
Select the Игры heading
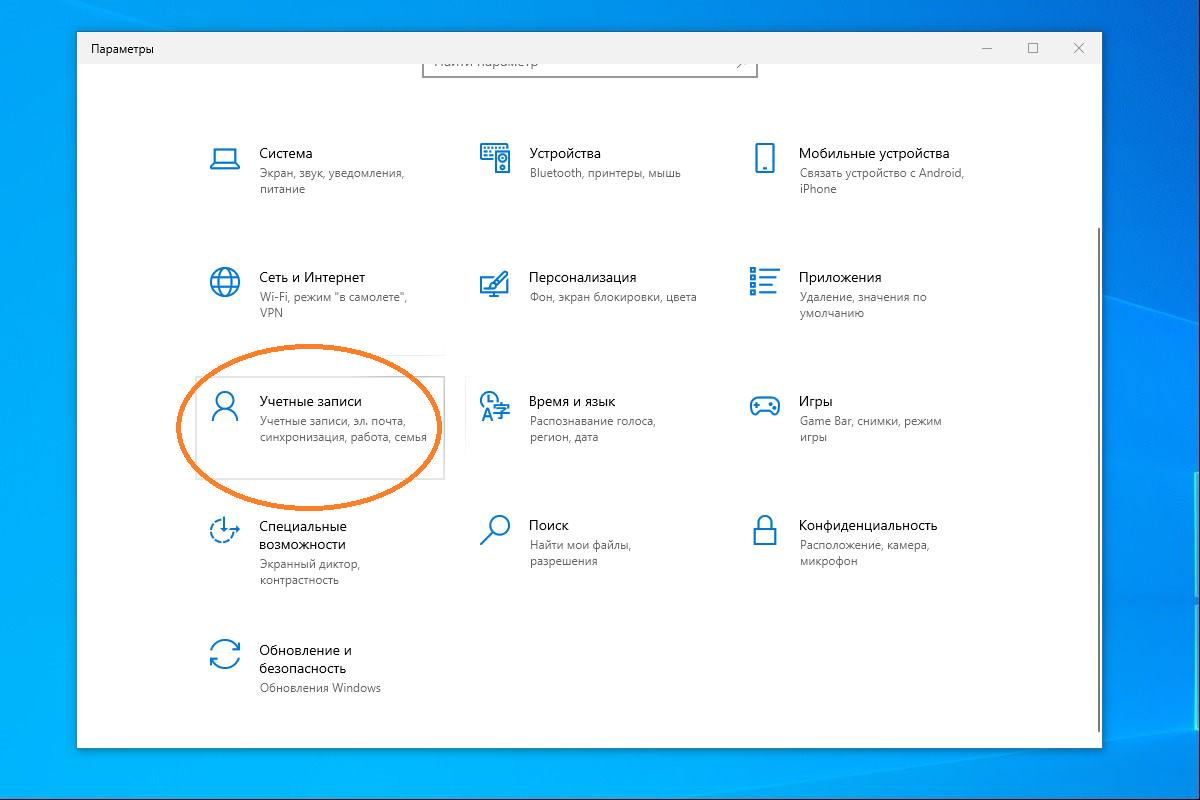[816, 402]
